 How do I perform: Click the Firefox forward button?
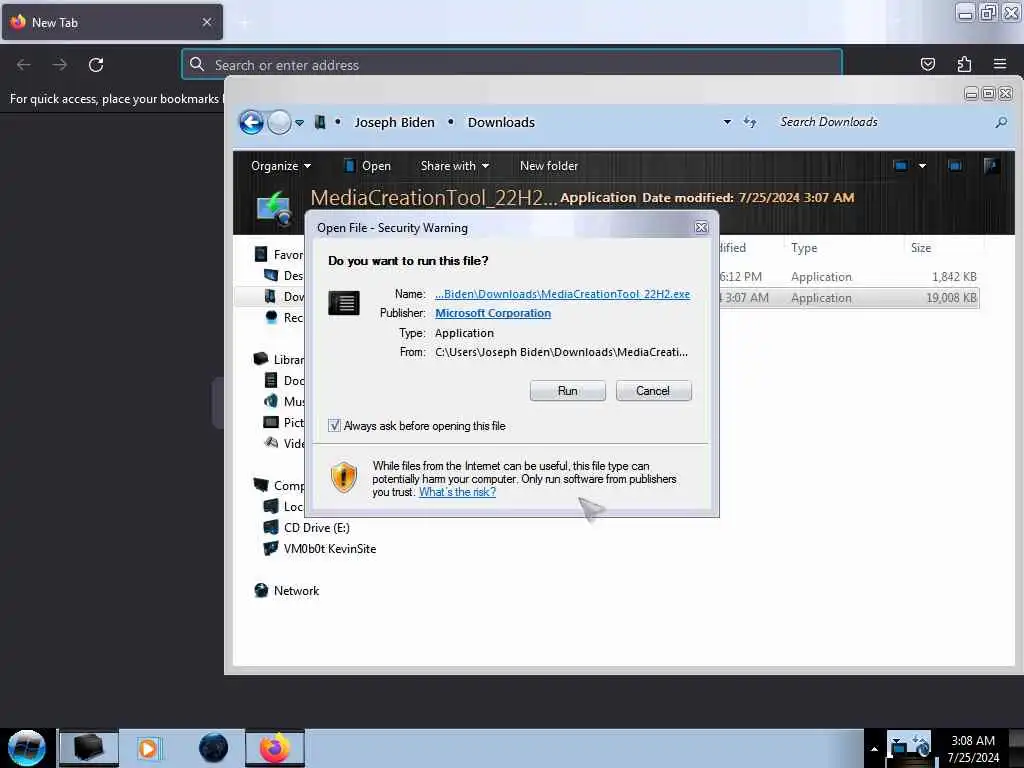pos(59,65)
